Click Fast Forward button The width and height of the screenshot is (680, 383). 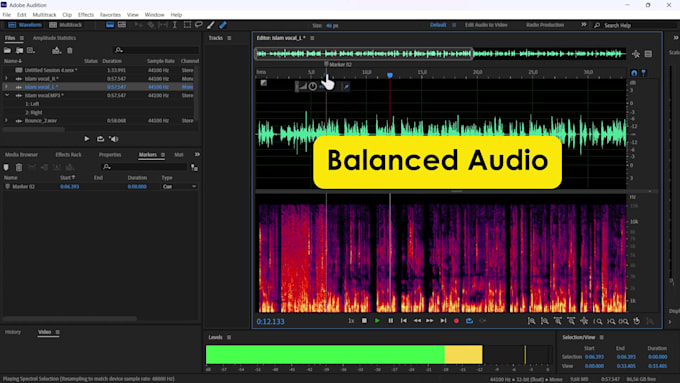[x=430, y=321]
